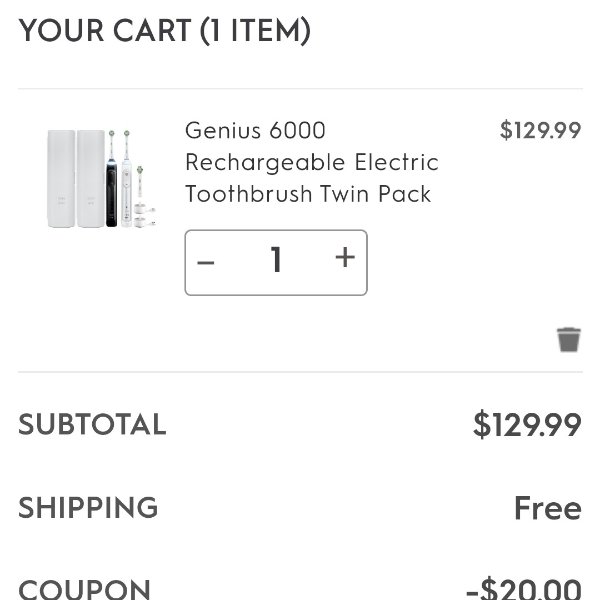Click the SHIPPING label

[88, 507]
